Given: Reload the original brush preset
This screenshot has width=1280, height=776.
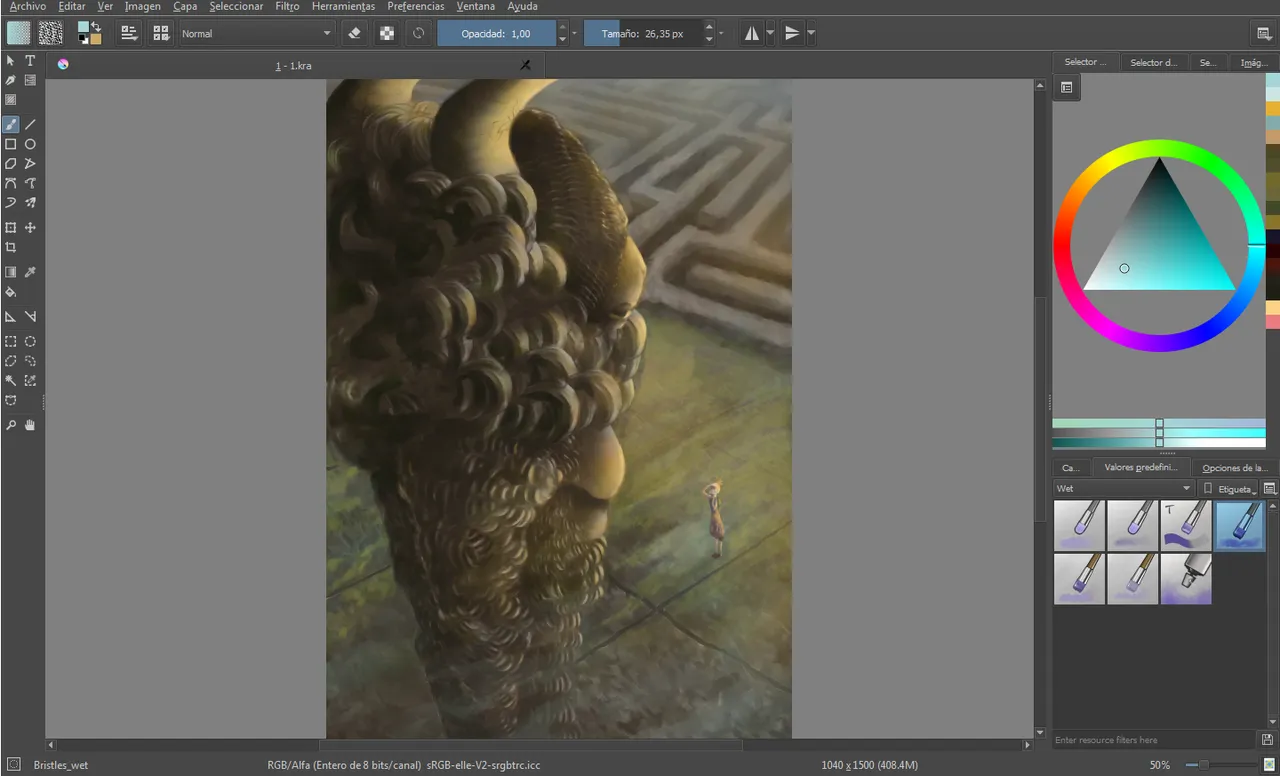Looking at the screenshot, I should (x=418, y=33).
